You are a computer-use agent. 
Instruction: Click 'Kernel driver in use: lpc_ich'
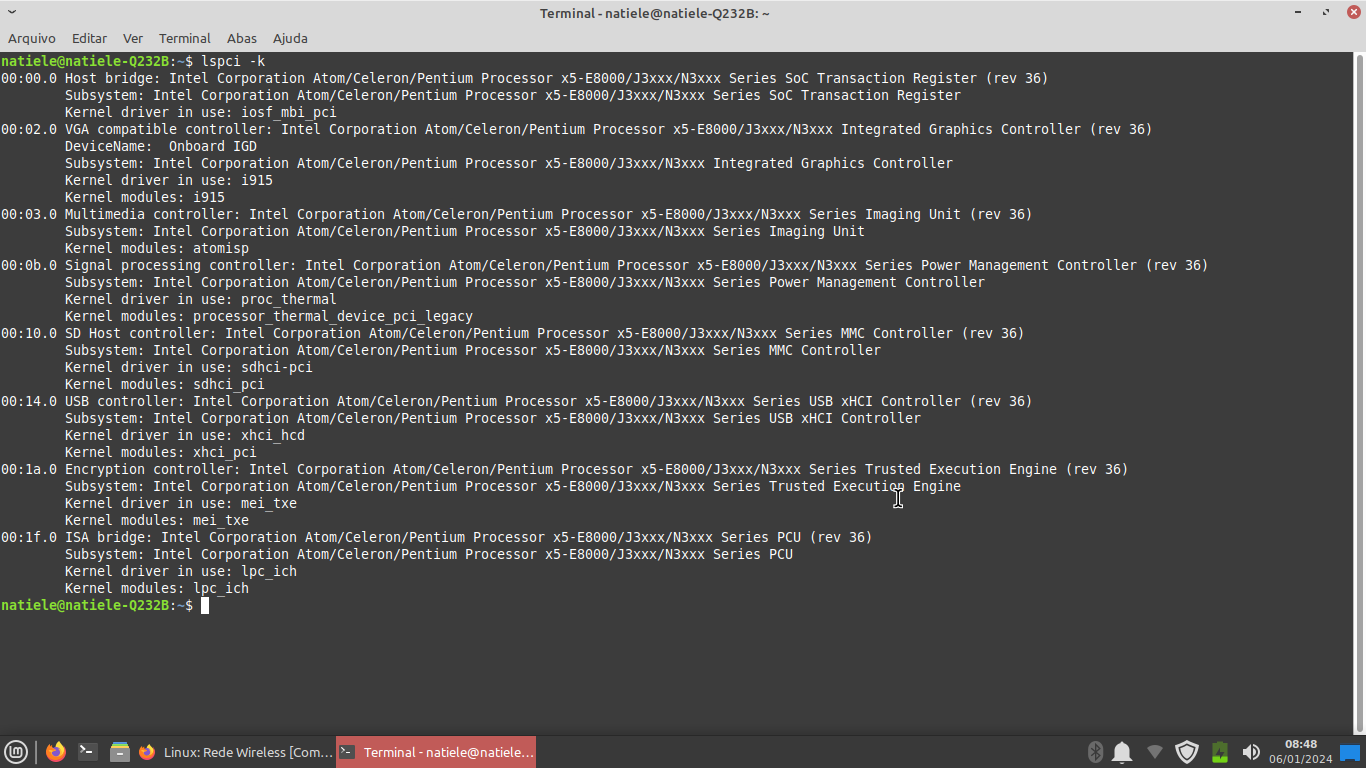tap(181, 571)
